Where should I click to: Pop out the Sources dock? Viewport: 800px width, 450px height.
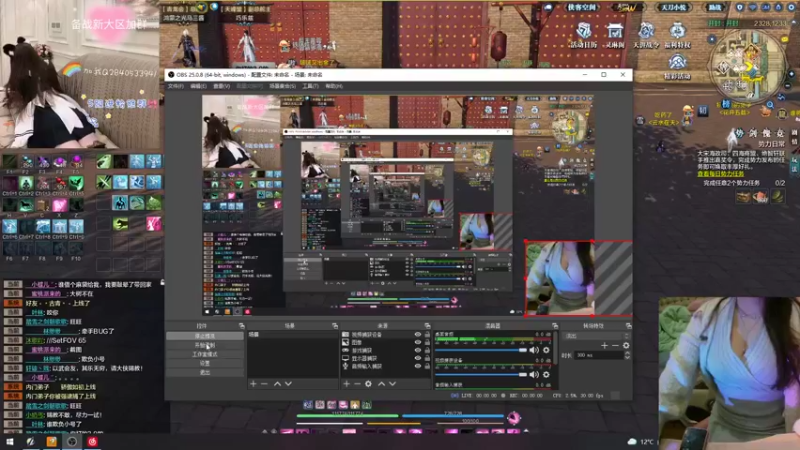click(427, 326)
